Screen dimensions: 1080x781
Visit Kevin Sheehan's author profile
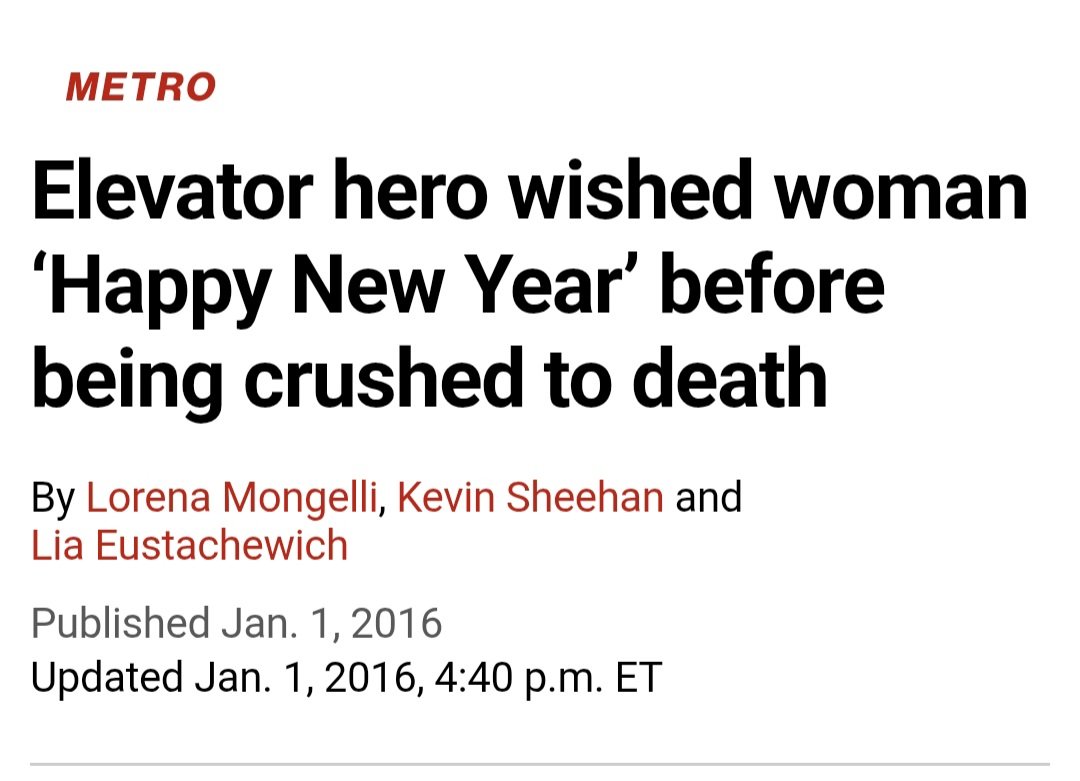(530, 497)
